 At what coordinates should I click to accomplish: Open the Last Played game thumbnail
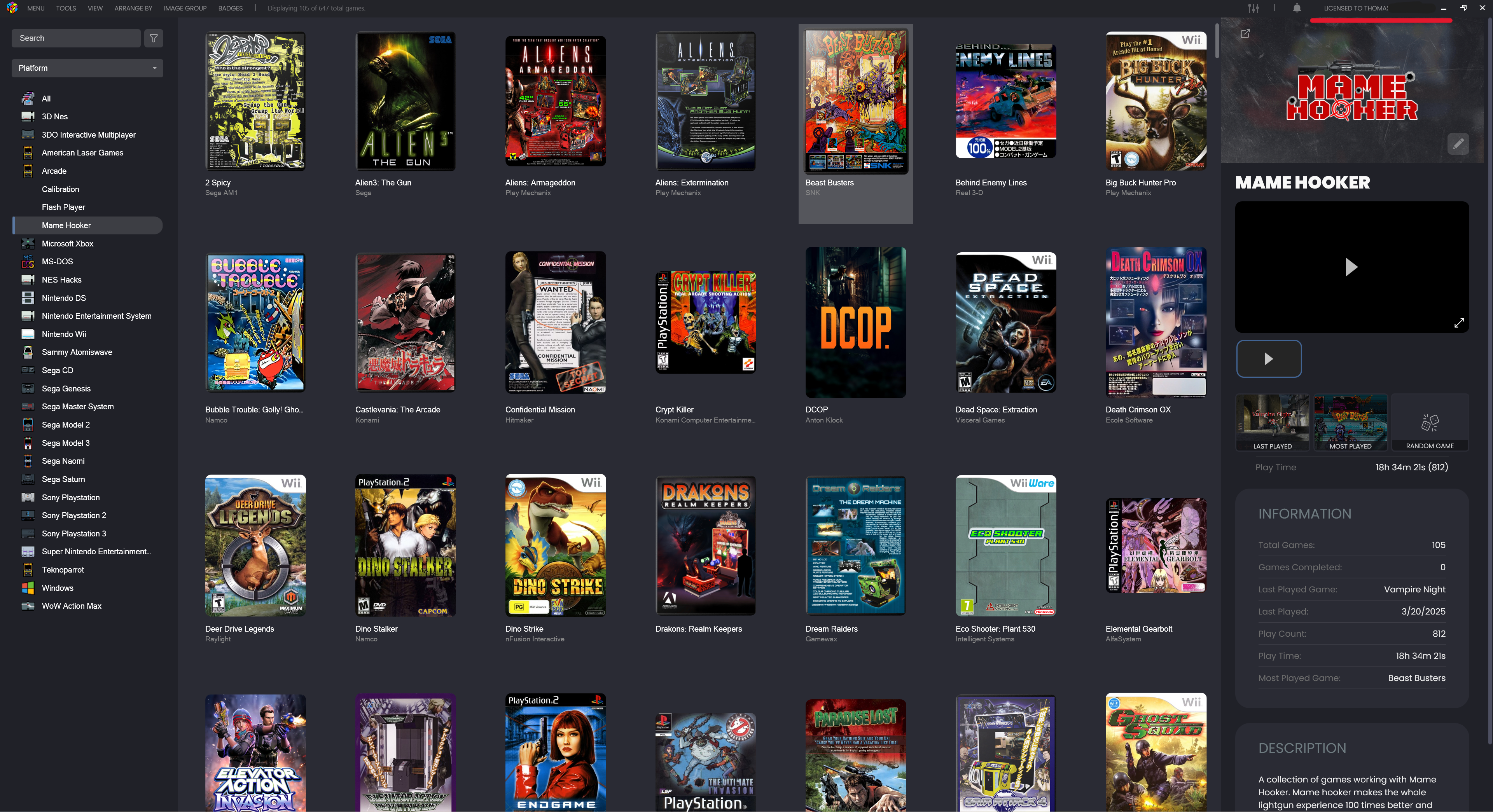(x=1272, y=422)
